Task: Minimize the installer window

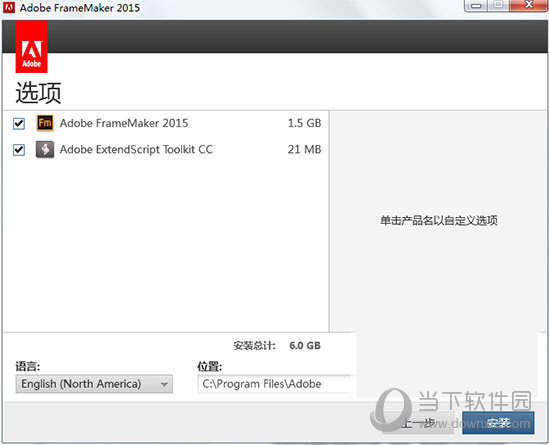Action: [x=476, y=6]
